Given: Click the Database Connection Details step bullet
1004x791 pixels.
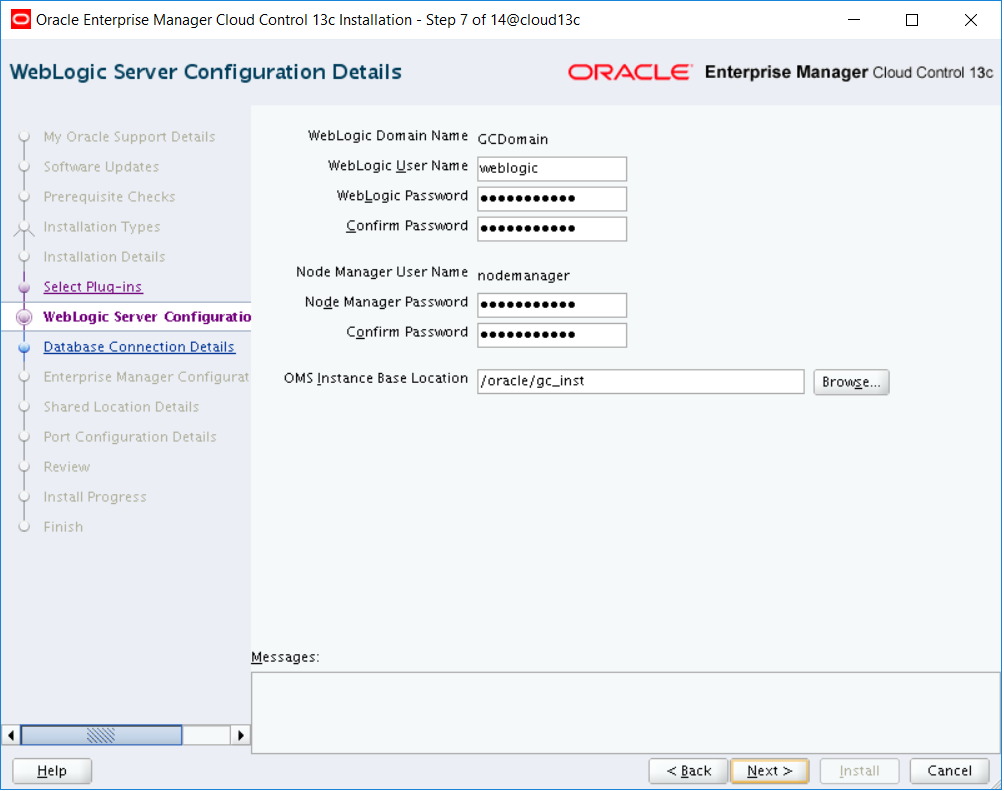Looking at the screenshot, I should click(24, 348).
